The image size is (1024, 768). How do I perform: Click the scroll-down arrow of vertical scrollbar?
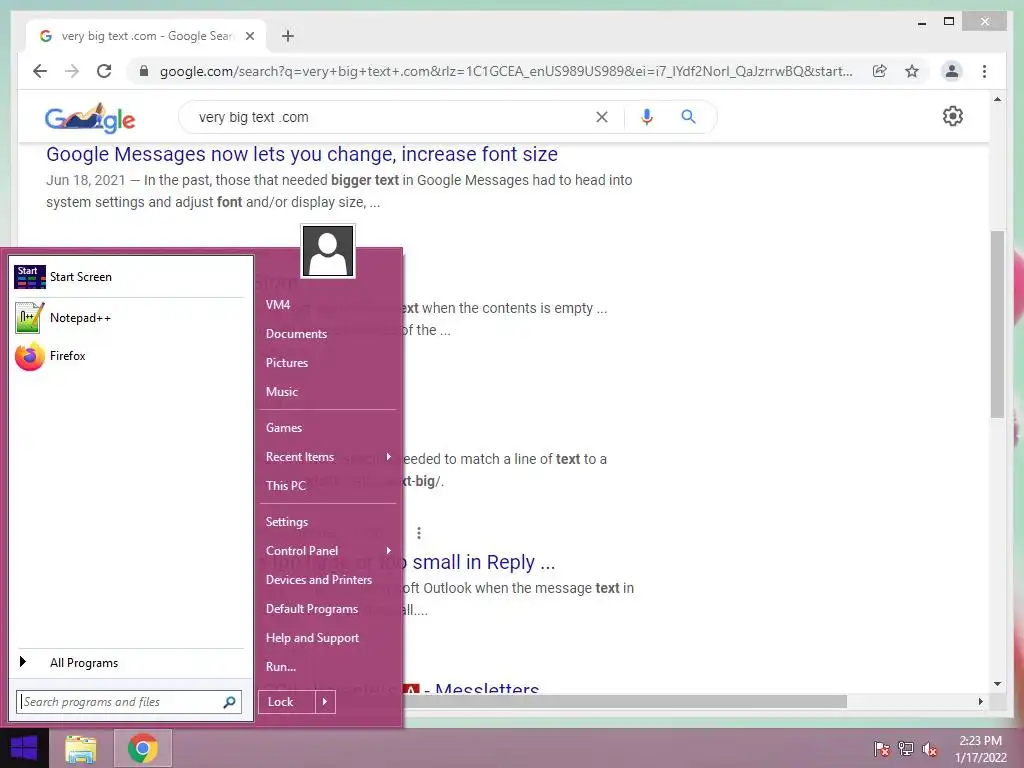tap(997, 684)
